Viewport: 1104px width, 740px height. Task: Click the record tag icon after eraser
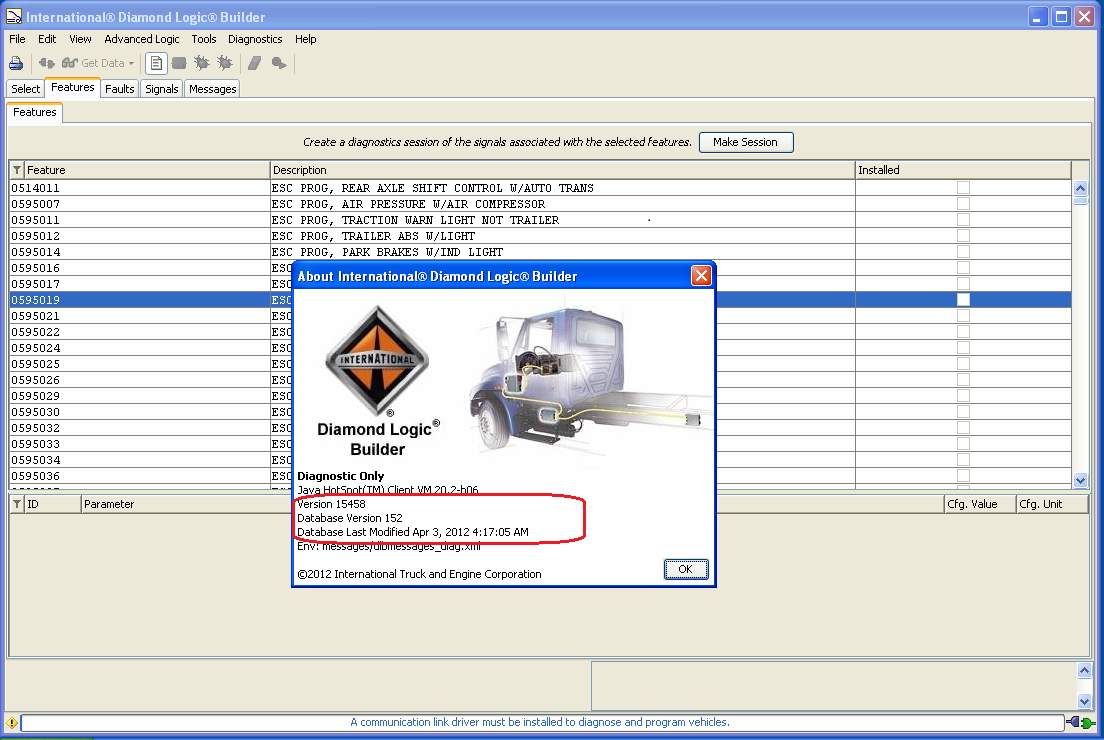279,63
